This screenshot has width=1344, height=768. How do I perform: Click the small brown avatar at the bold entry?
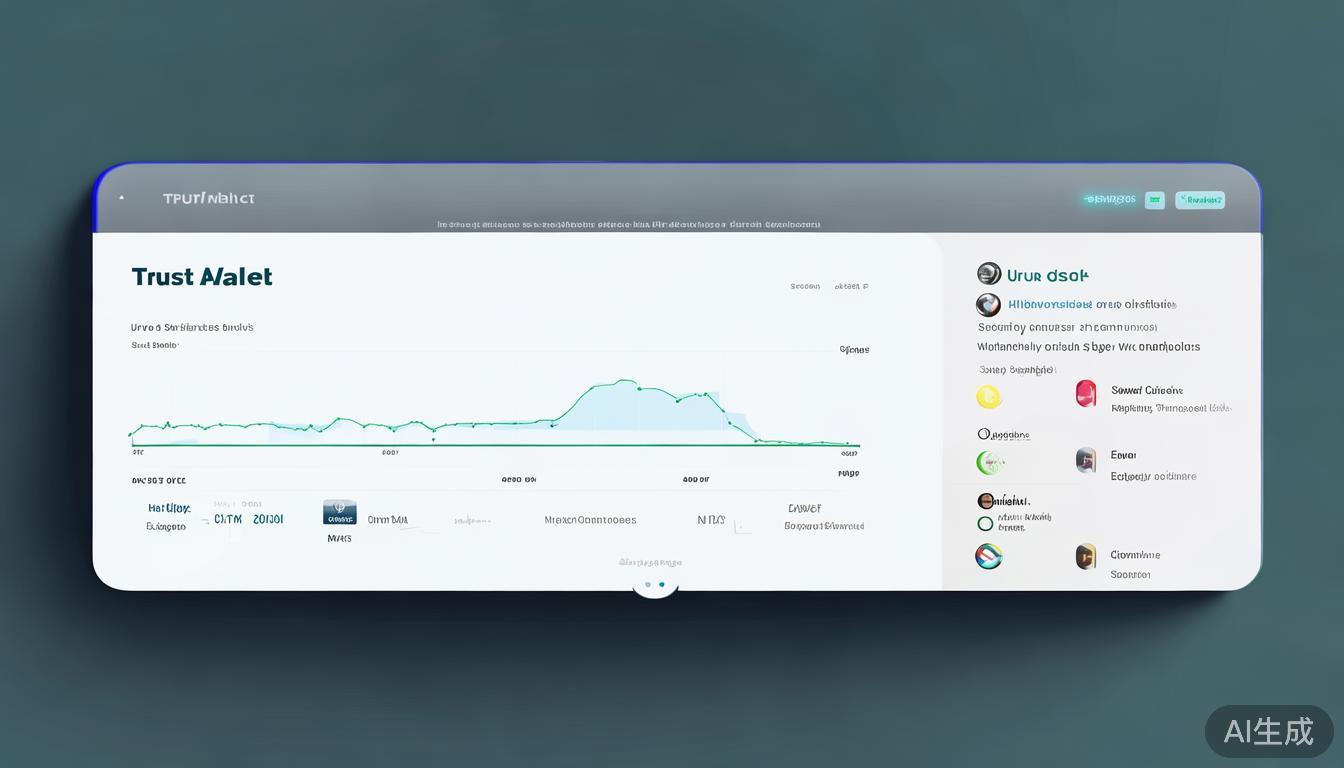coord(985,501)
